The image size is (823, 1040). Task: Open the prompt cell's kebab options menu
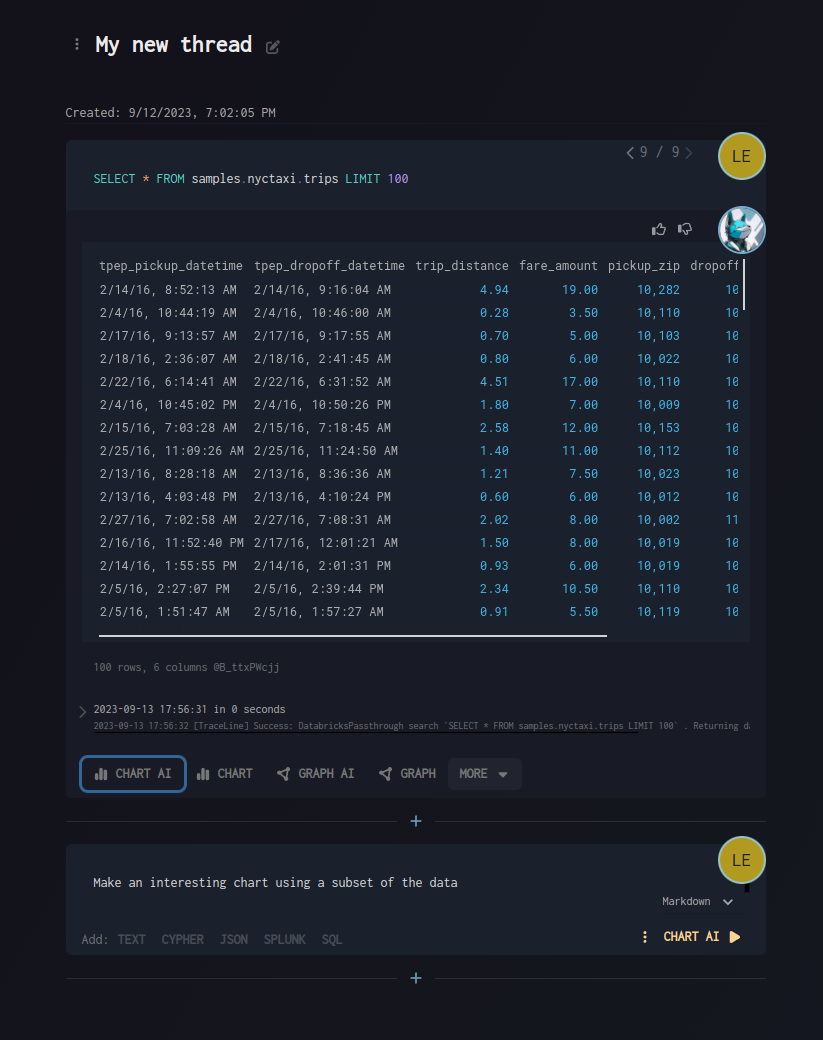tap(645, 937)
